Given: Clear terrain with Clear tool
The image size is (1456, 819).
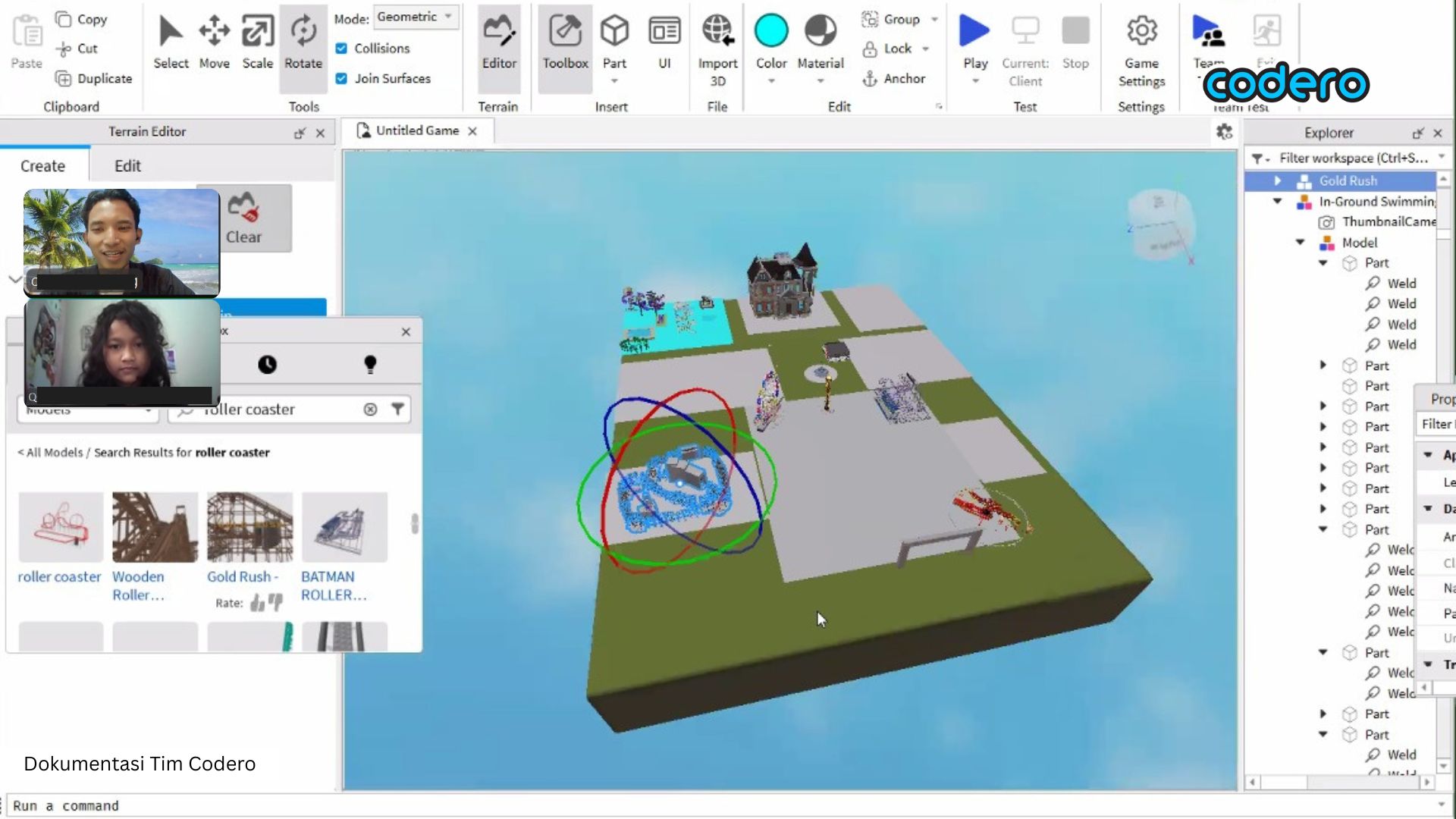Looking at the screenshot, I should click(x=243, y=218).
